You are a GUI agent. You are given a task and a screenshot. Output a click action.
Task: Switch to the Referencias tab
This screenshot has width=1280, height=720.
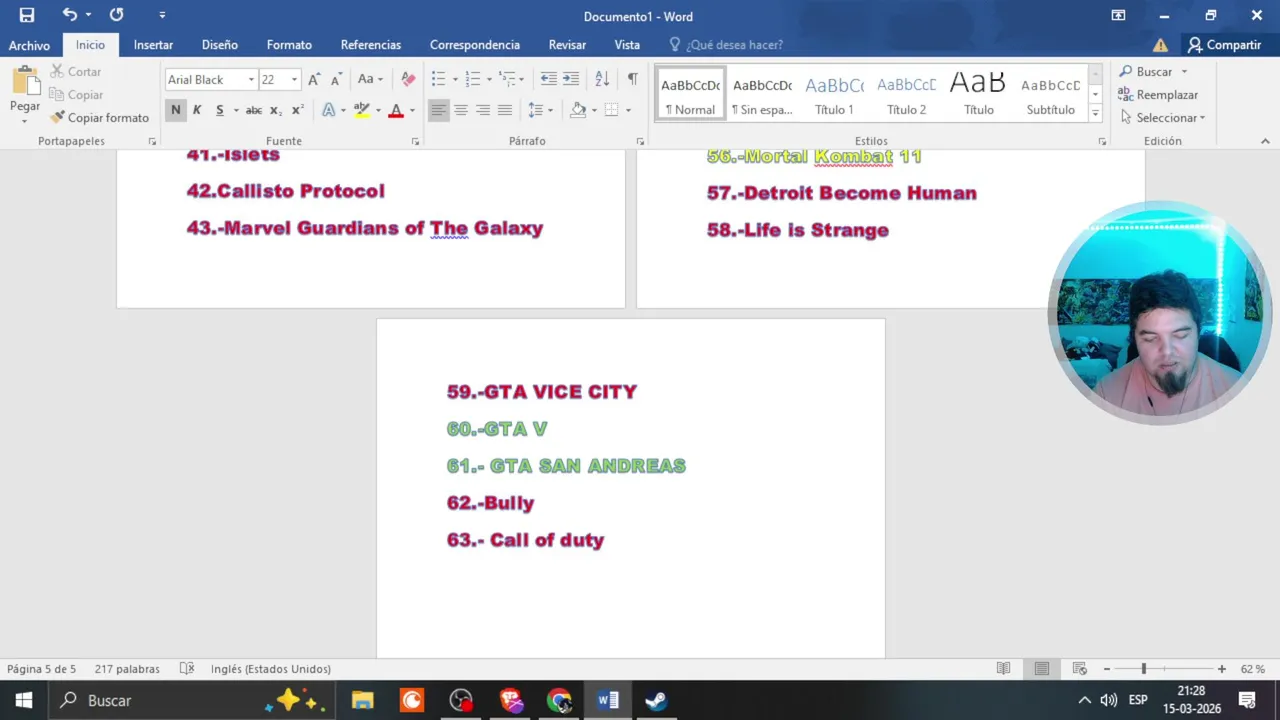click(371, 45)
